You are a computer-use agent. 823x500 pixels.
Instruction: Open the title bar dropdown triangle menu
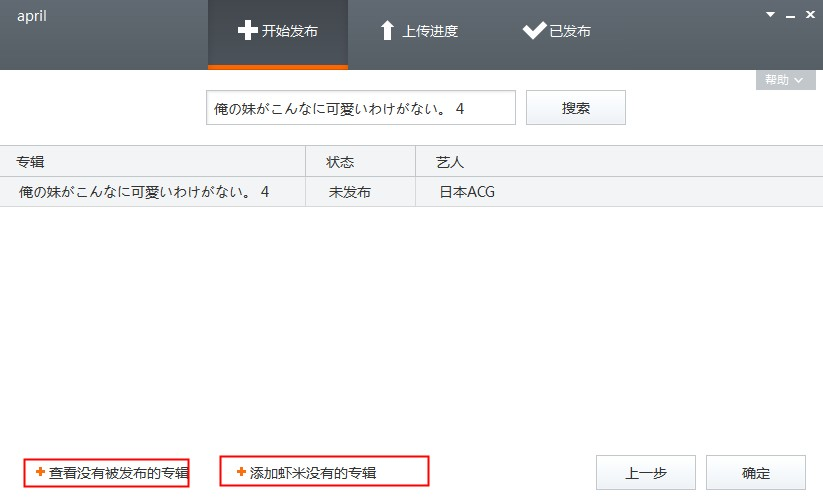pyautogui.click(x=771, y=15)
